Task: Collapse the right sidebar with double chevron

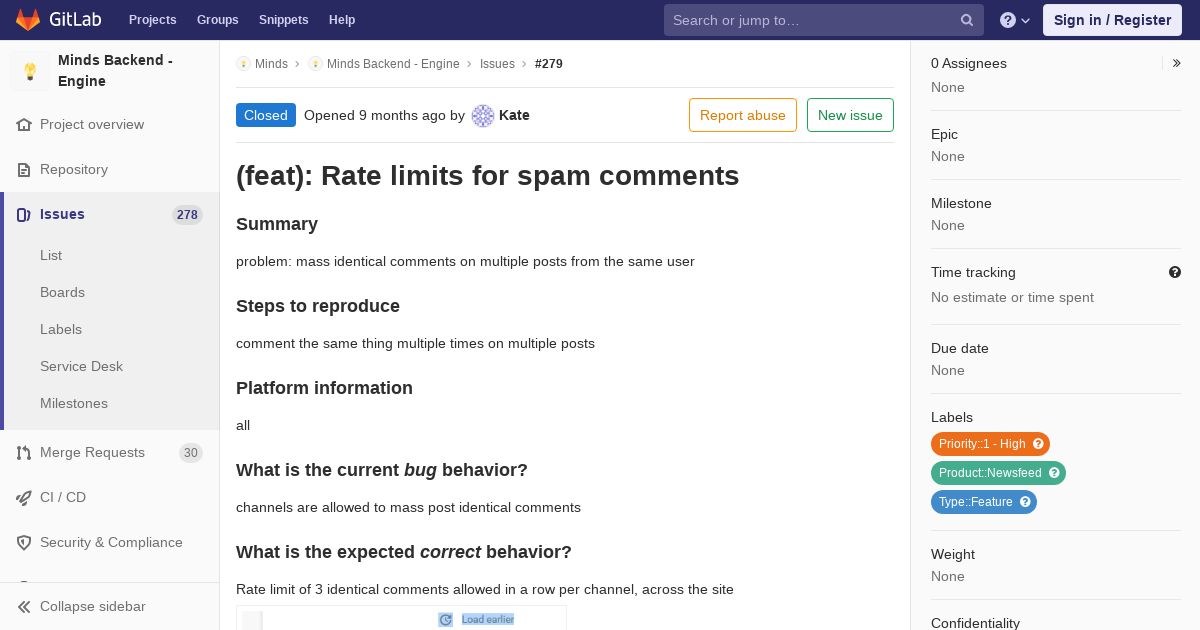Action: pyautogui.click(x=1177, y=63)
